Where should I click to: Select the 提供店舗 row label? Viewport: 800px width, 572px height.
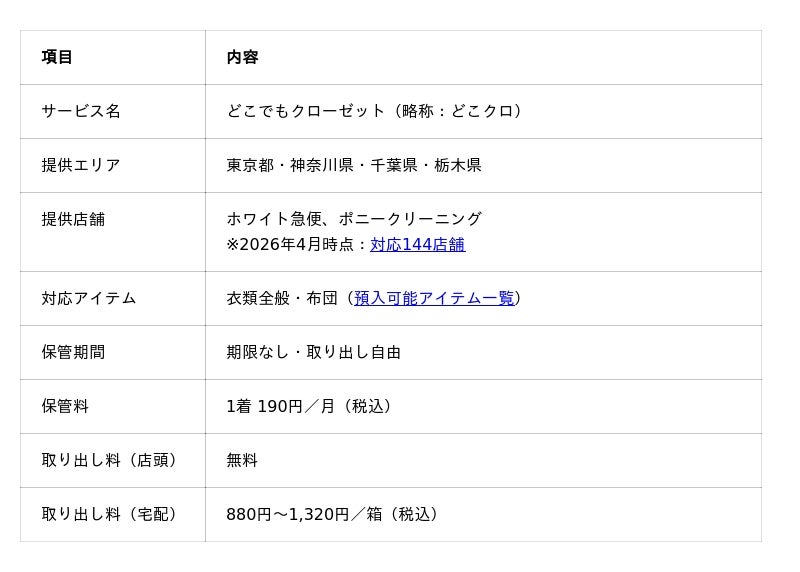pyautogui.click(x=73, y=219)
